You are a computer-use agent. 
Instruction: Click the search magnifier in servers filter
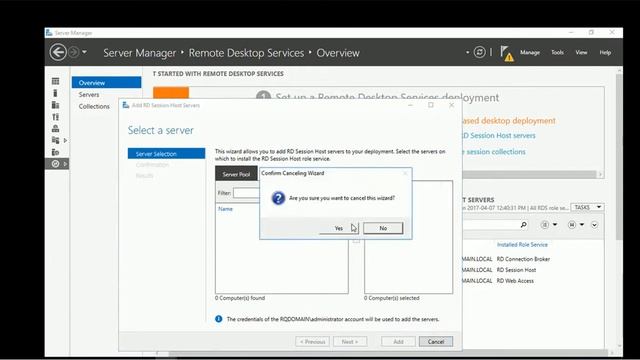(x=524, y=224)
